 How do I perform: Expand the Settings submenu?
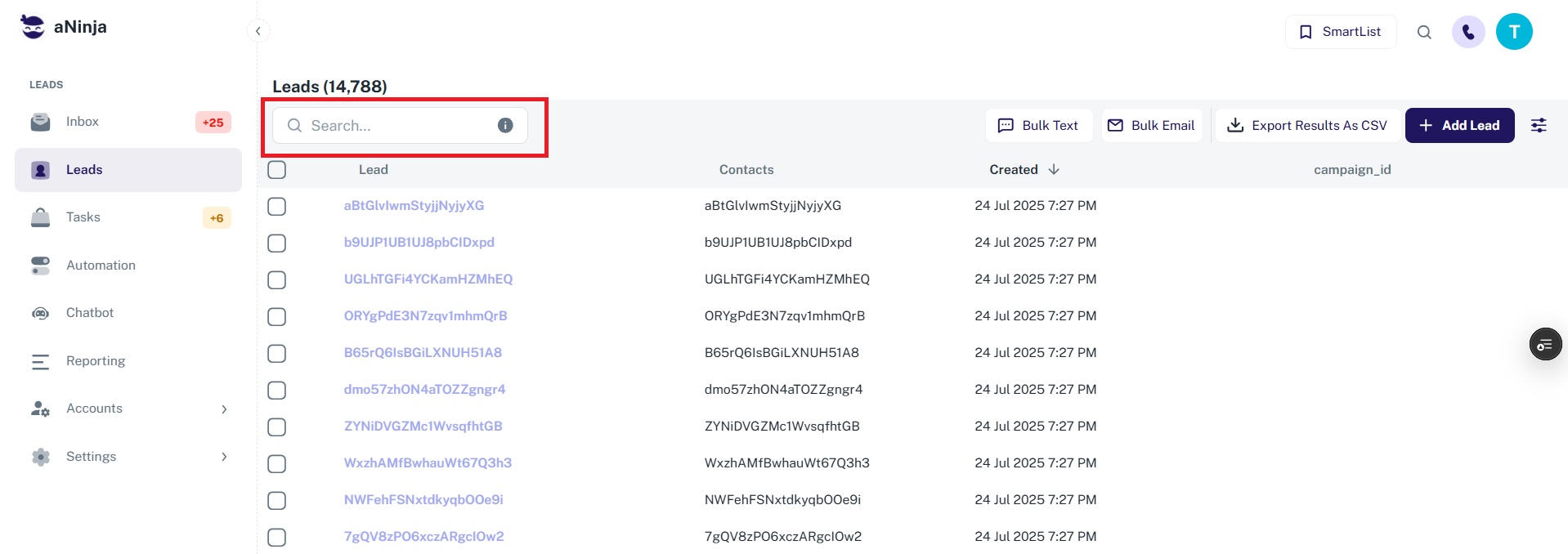click(224, 457)
